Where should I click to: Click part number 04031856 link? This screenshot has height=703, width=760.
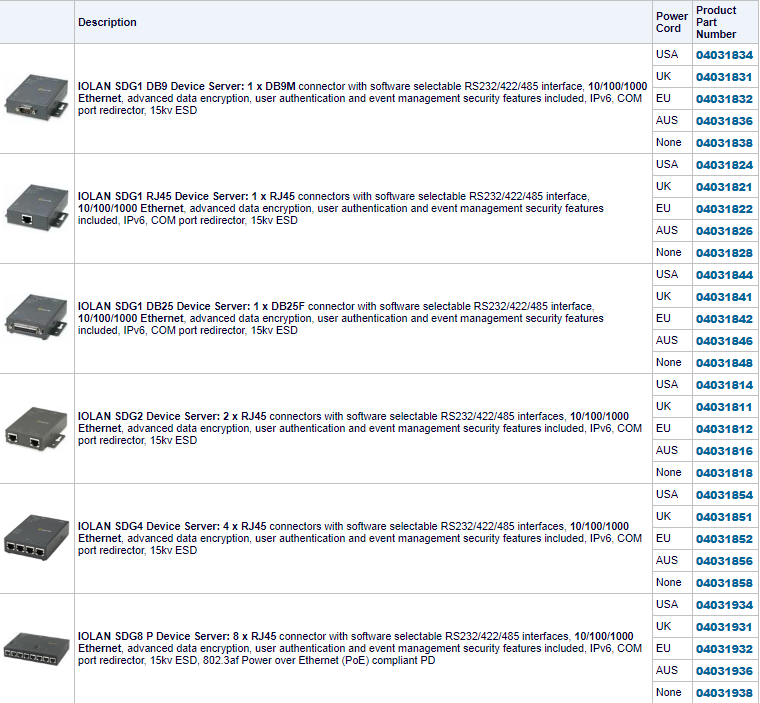(724, 561)
